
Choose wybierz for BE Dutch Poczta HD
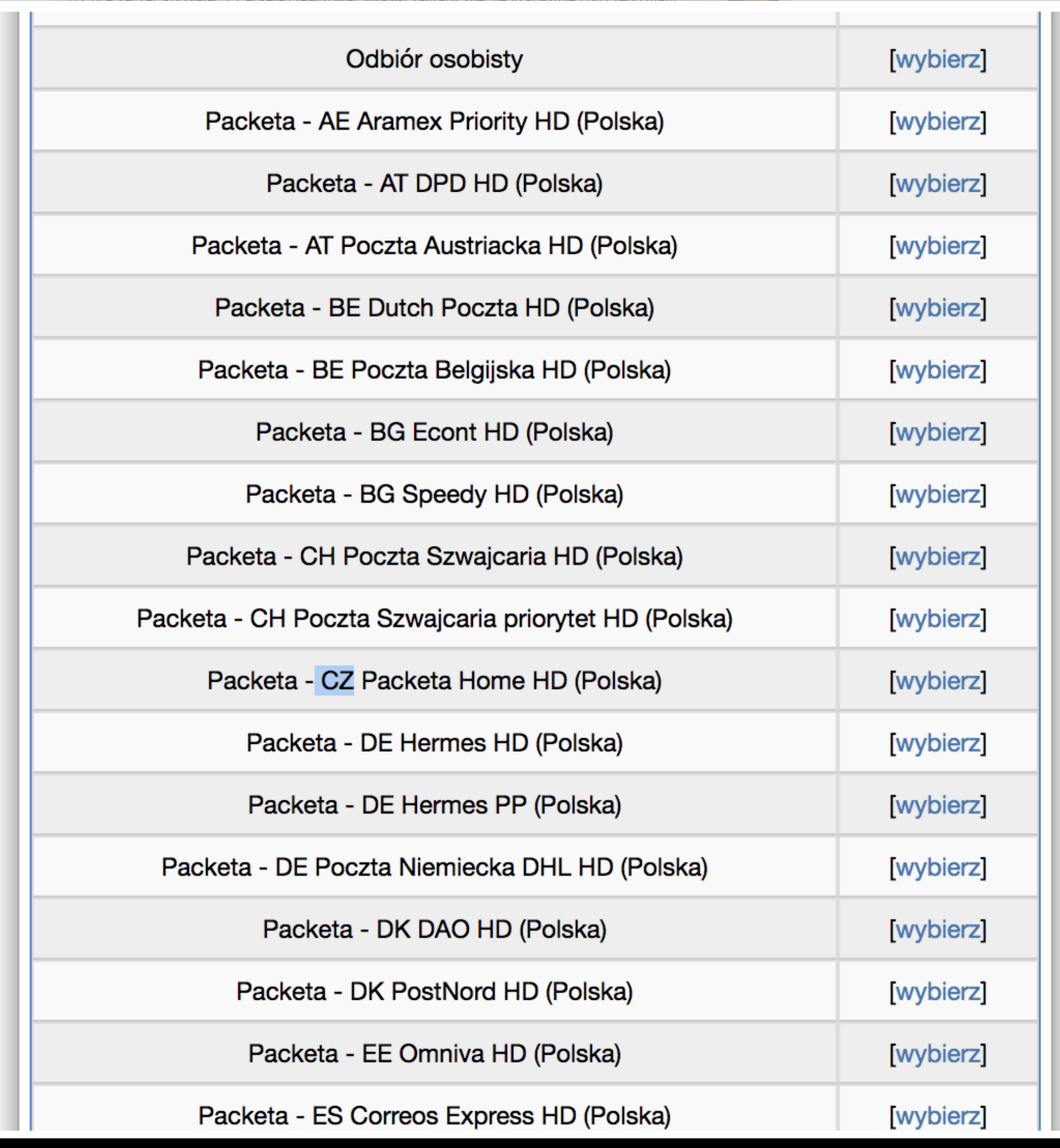pos(938,308)
